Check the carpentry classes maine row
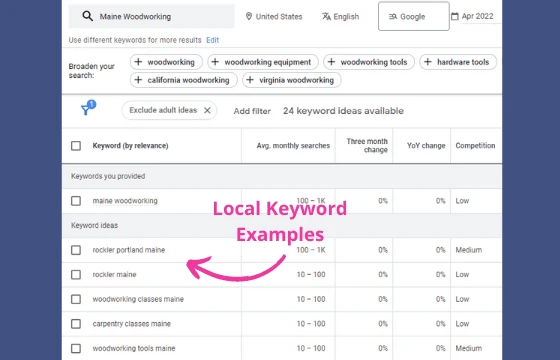Screen dimensions: 560x360 click(76, 324)
